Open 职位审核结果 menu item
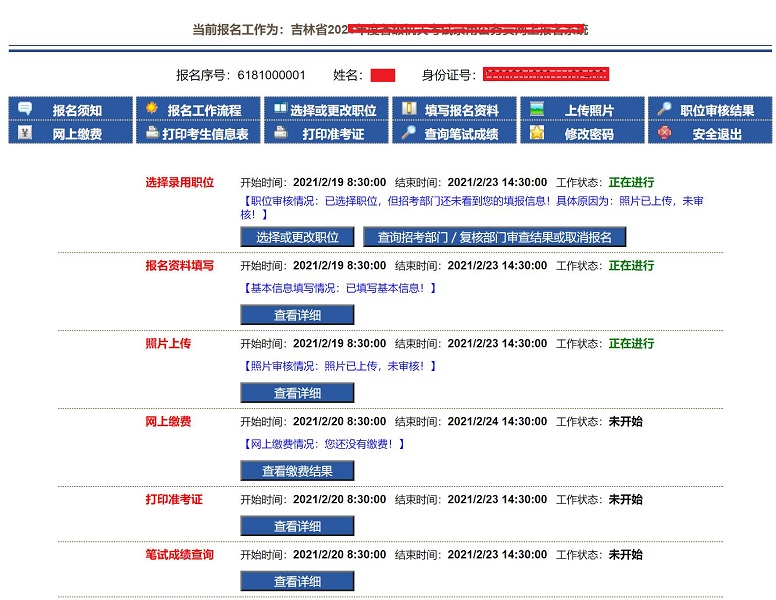The image size is (776, 600). click(717, 110)
